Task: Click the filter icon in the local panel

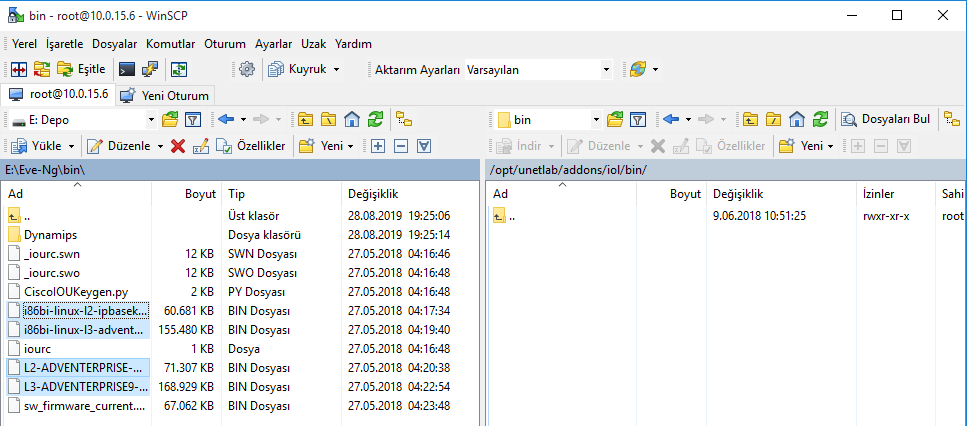Action: click(x=193, y=120)
